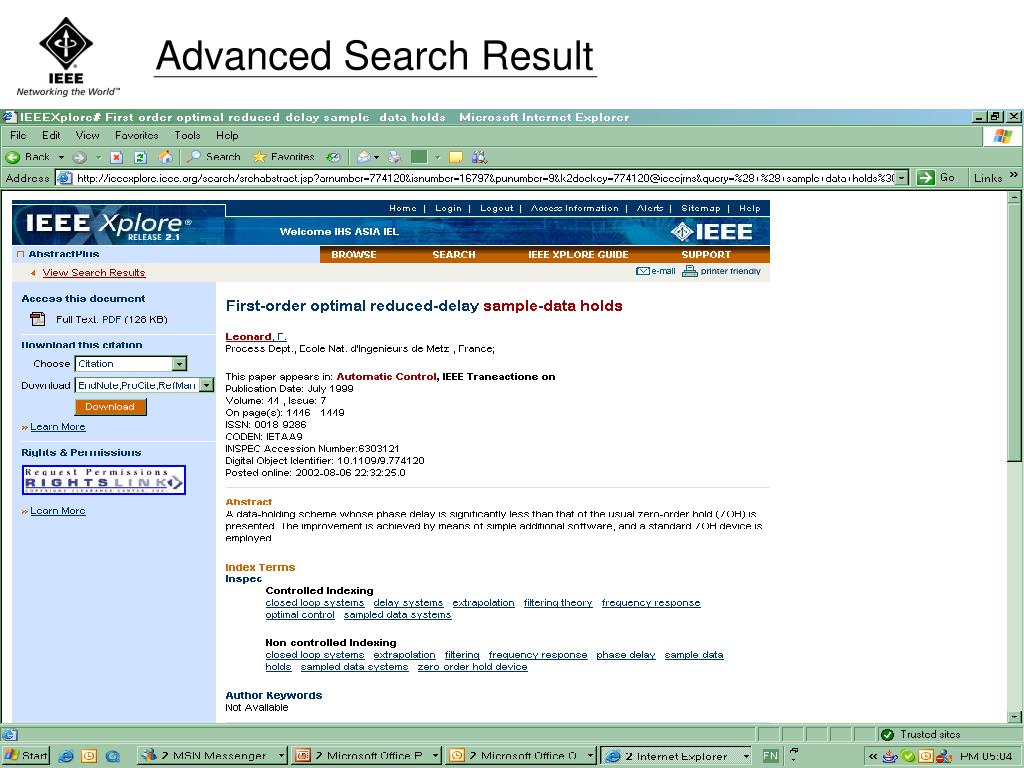Click the vertical scrollbar down arrow
Screen dimensions: 1024x768
(1014, 716)
